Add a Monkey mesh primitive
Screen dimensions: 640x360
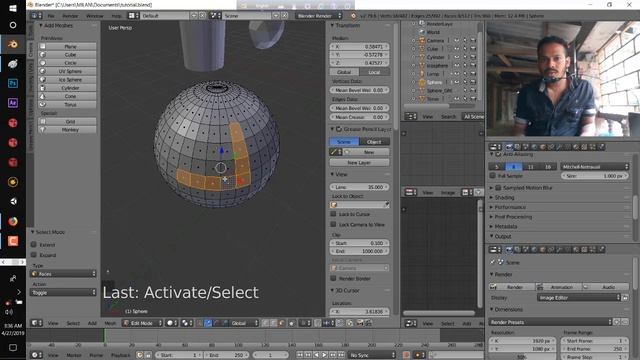pyautogui.click(x=67, y=130)
